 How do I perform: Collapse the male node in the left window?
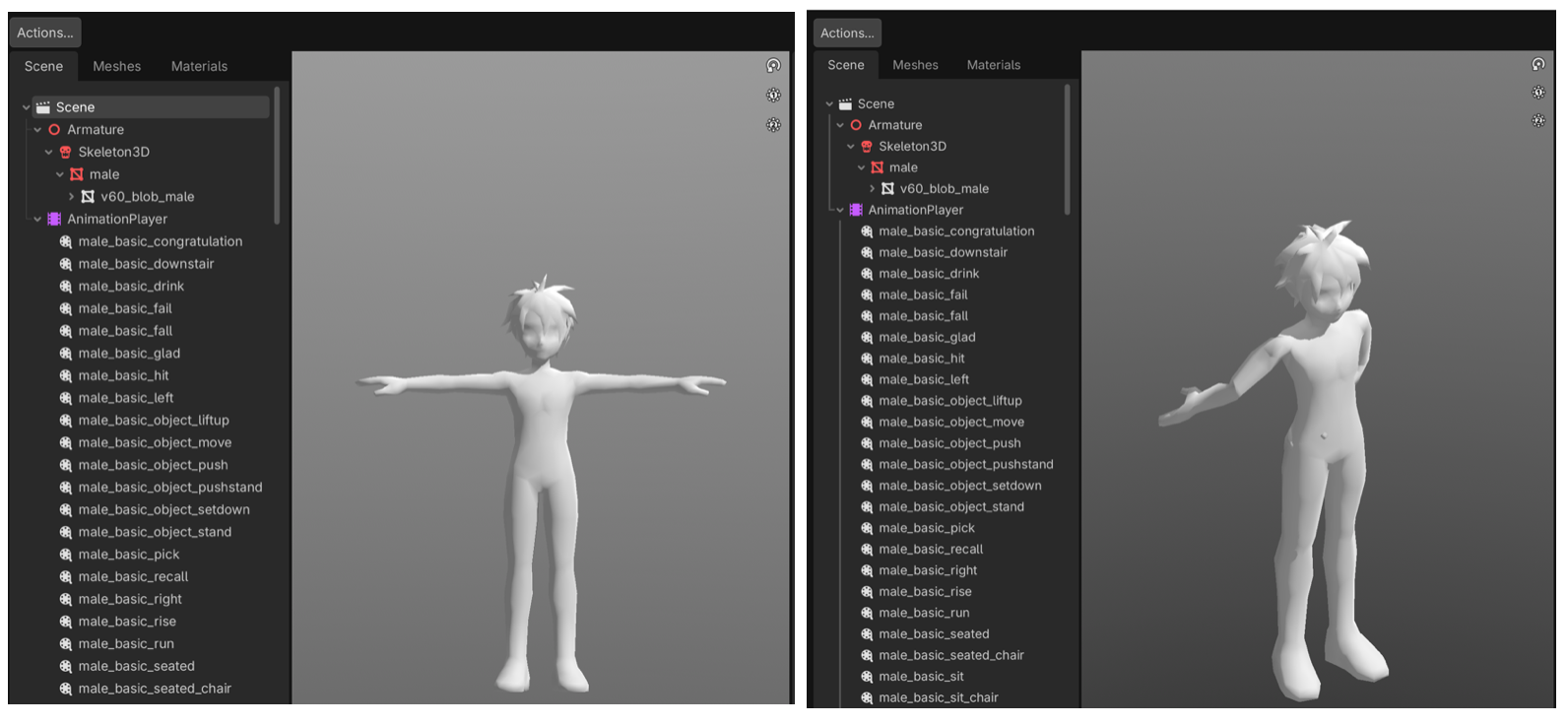pyautogui.click(x=60, y=174)
